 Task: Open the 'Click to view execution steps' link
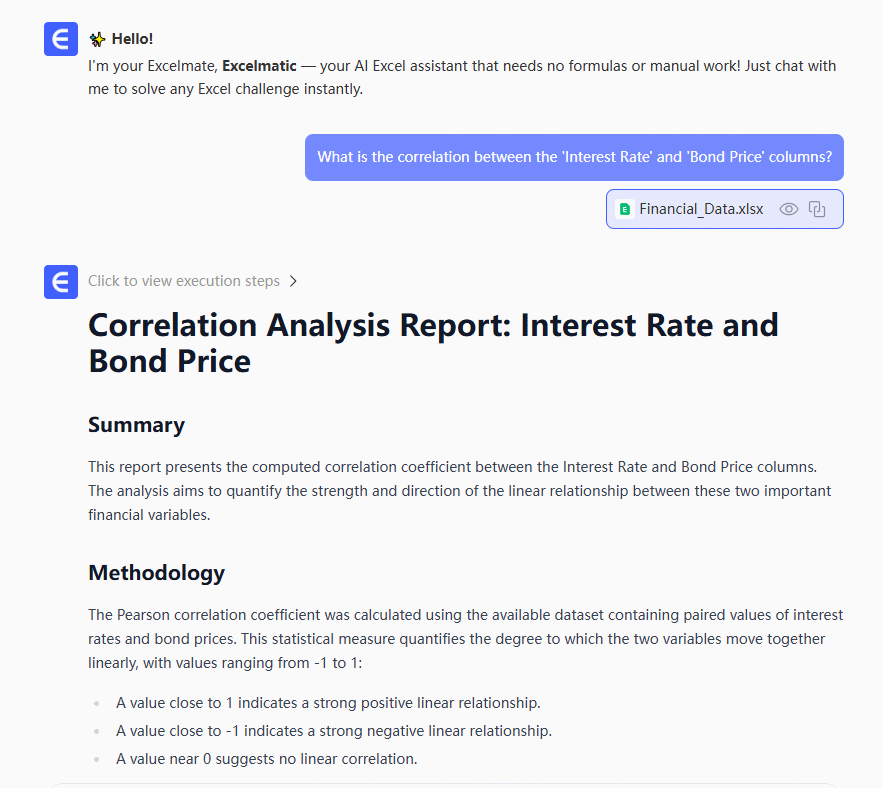coord(184,281)
